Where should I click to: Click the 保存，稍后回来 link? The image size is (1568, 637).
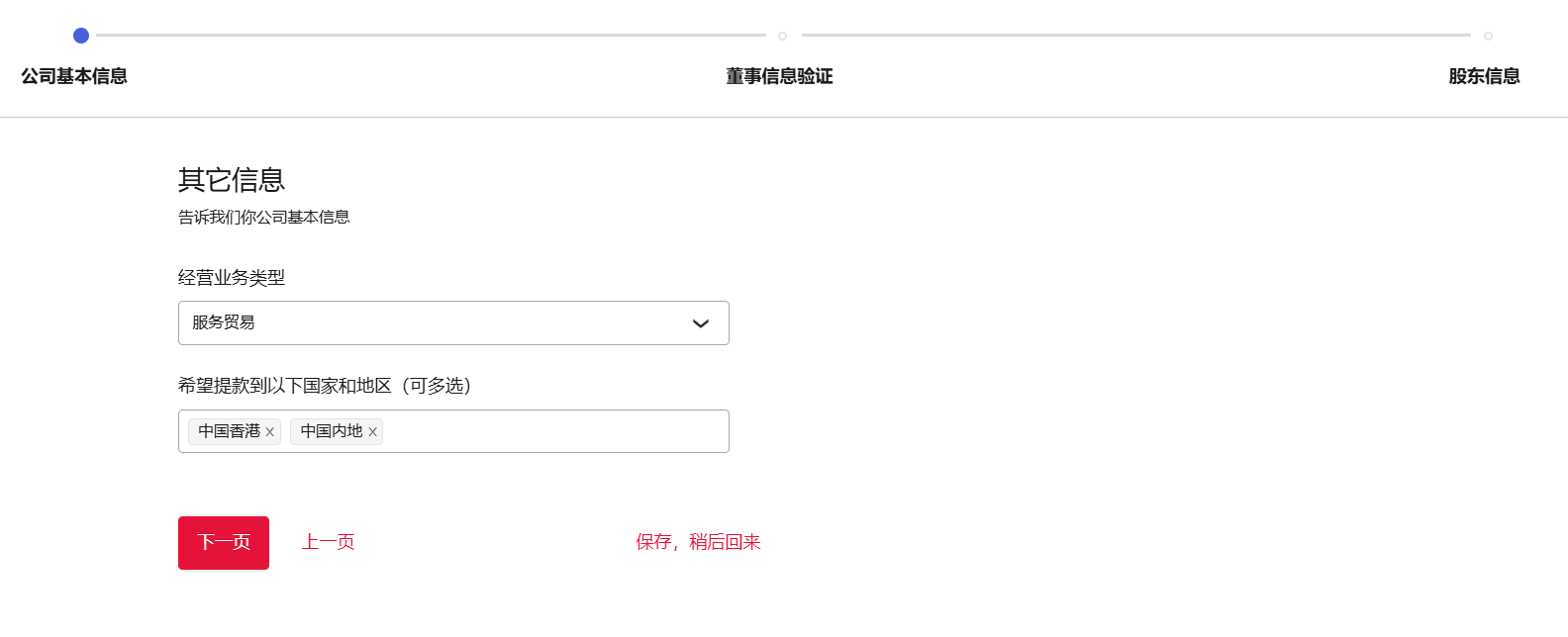coord(698,542)
